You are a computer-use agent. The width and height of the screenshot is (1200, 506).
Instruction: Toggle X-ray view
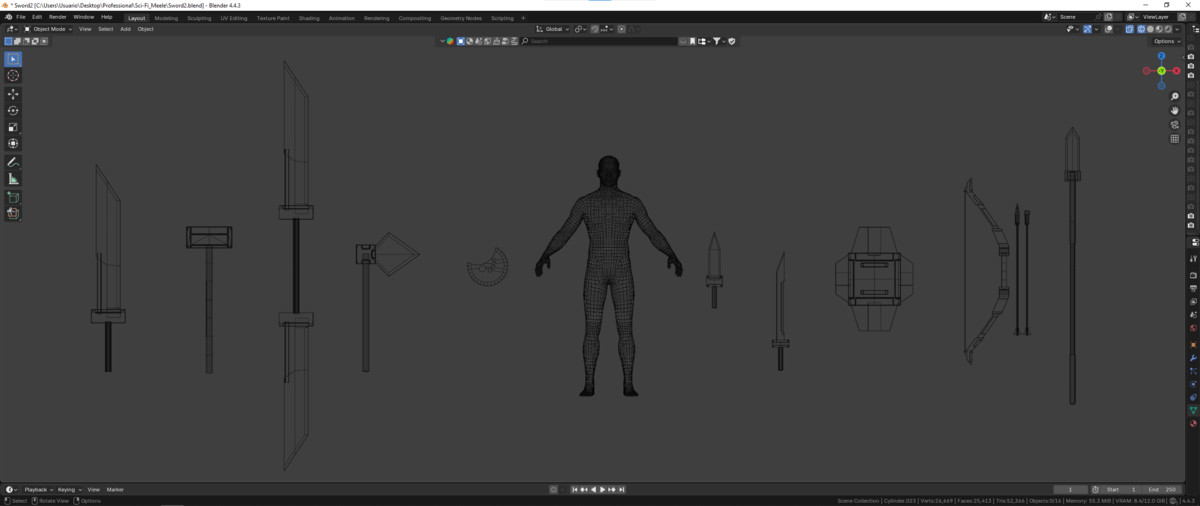click(1130, 29)
